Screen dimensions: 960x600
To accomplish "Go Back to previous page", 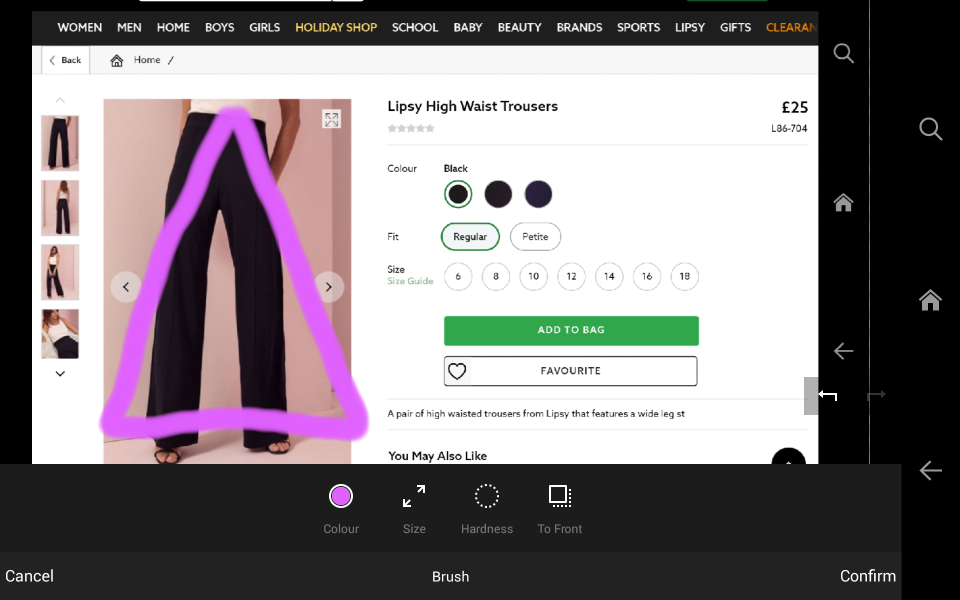I will (66, 60).
